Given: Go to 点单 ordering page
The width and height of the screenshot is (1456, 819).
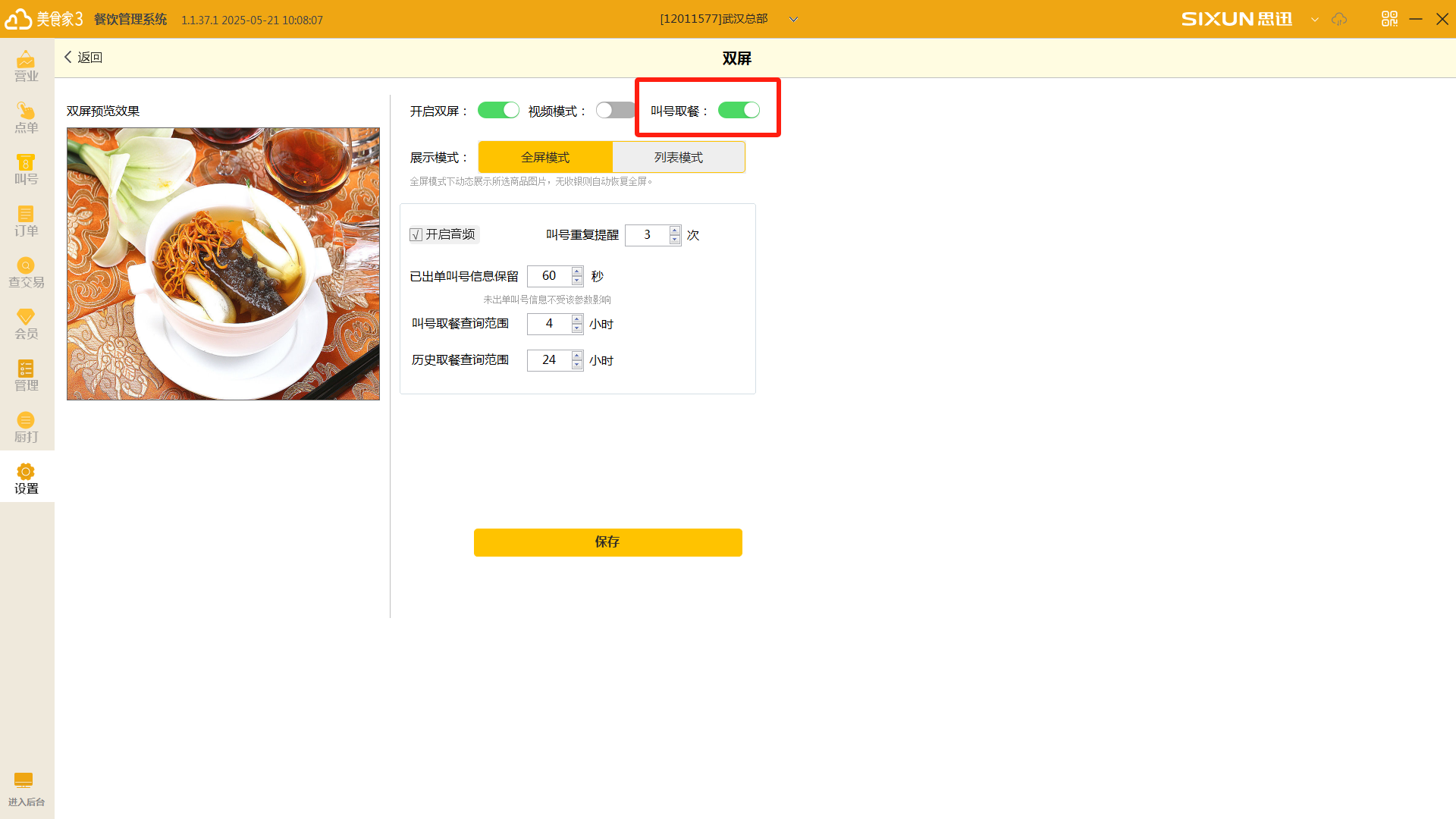Looking at the screenshot, I should (27, 118).
